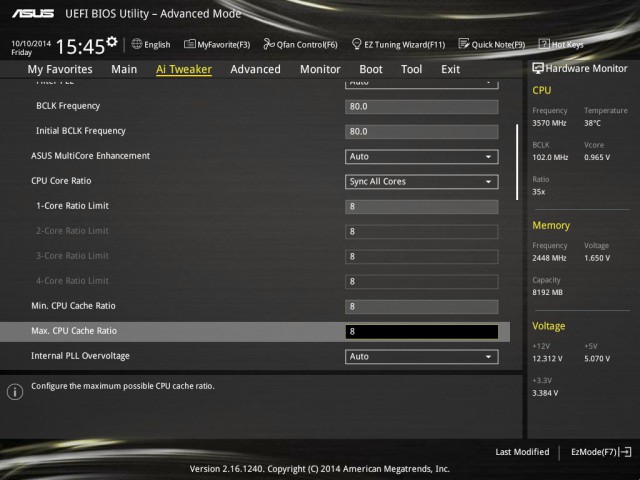Image resolution: width=640 pixels, height=480 pixels.
Task: Click the ASUS MultiCore Enhancement label
Action: coord(91,156)
